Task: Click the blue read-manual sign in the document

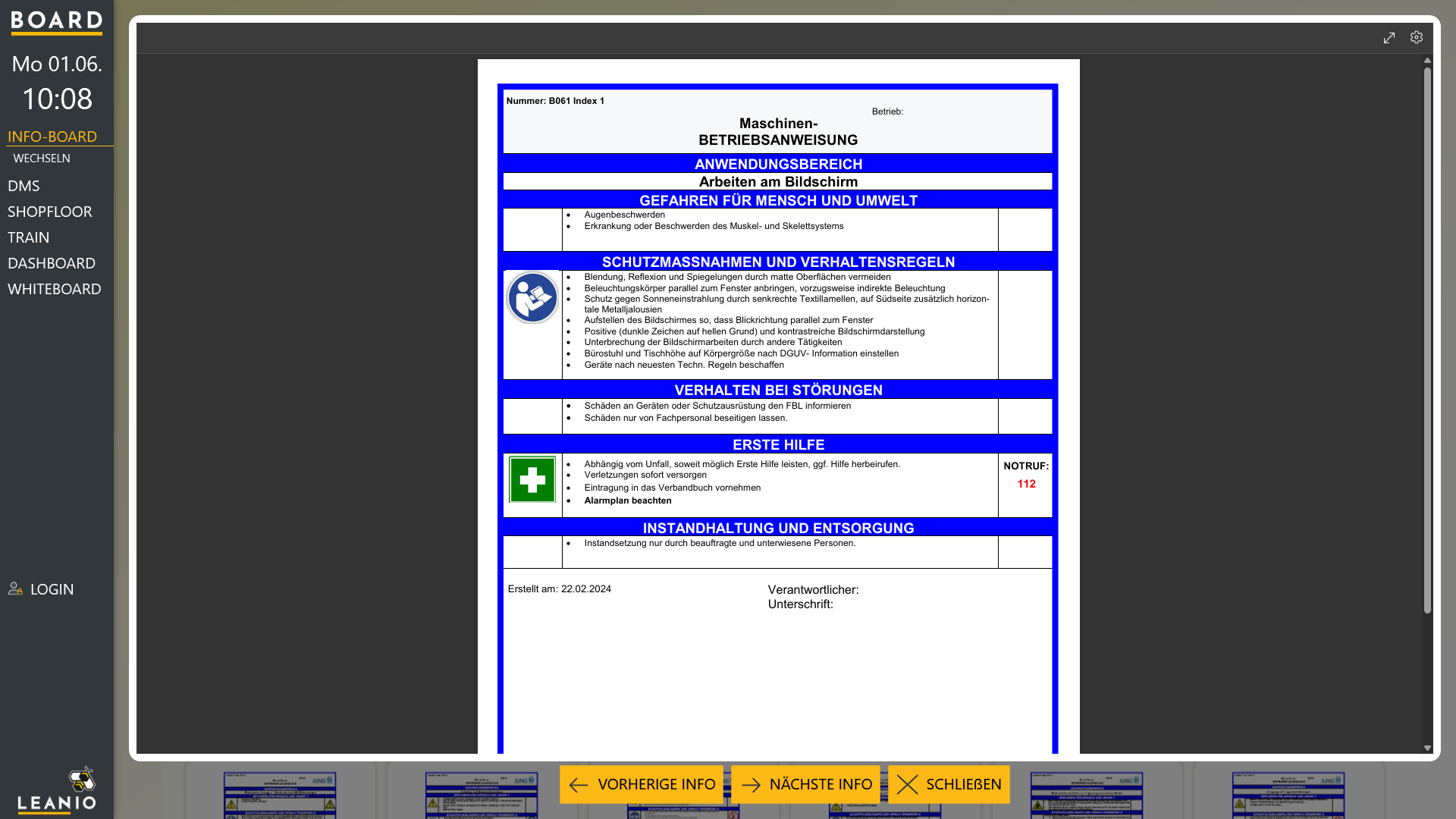Action: [532, 297]
